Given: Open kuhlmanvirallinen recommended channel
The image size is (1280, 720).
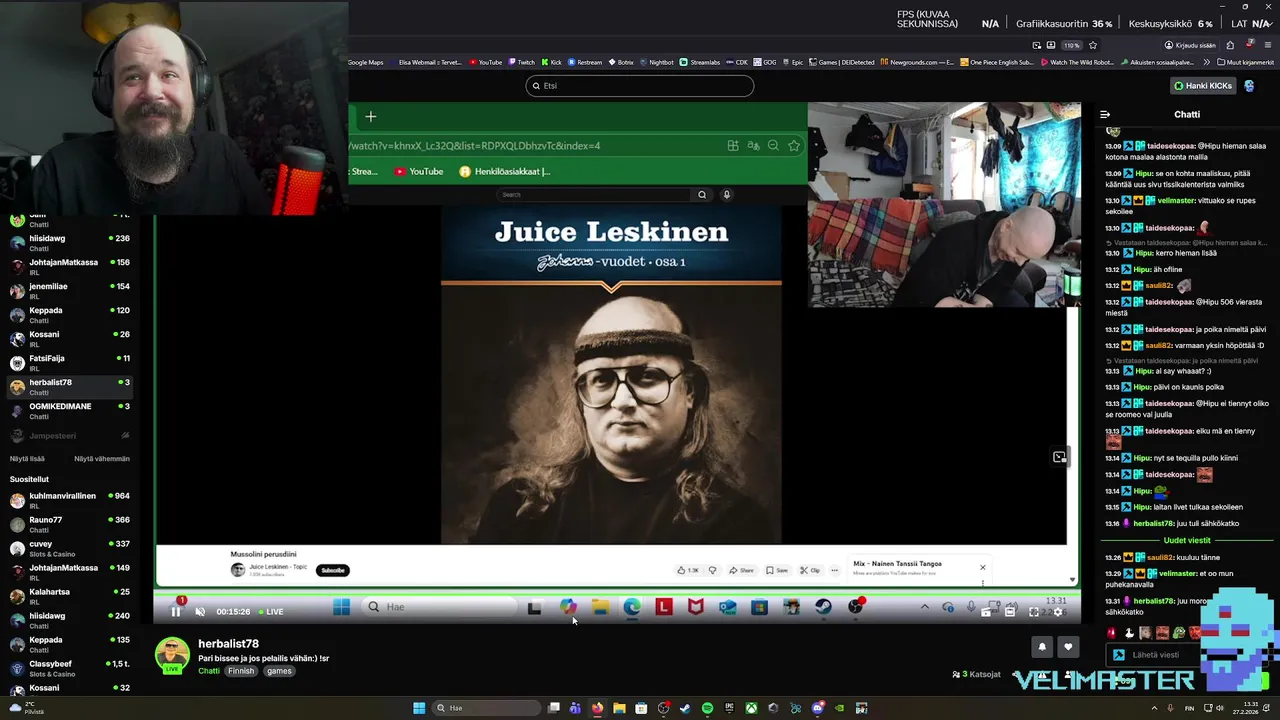Looking at the screenshot, I should click(x=70, y=500).
